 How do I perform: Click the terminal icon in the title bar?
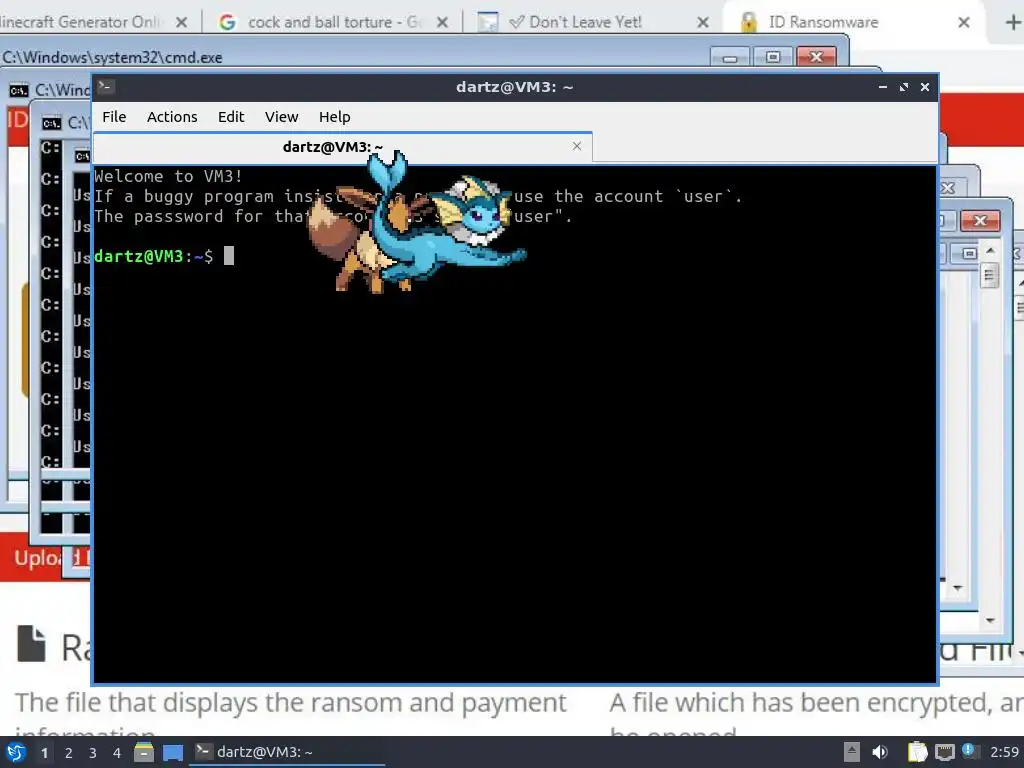pos(106,86)
